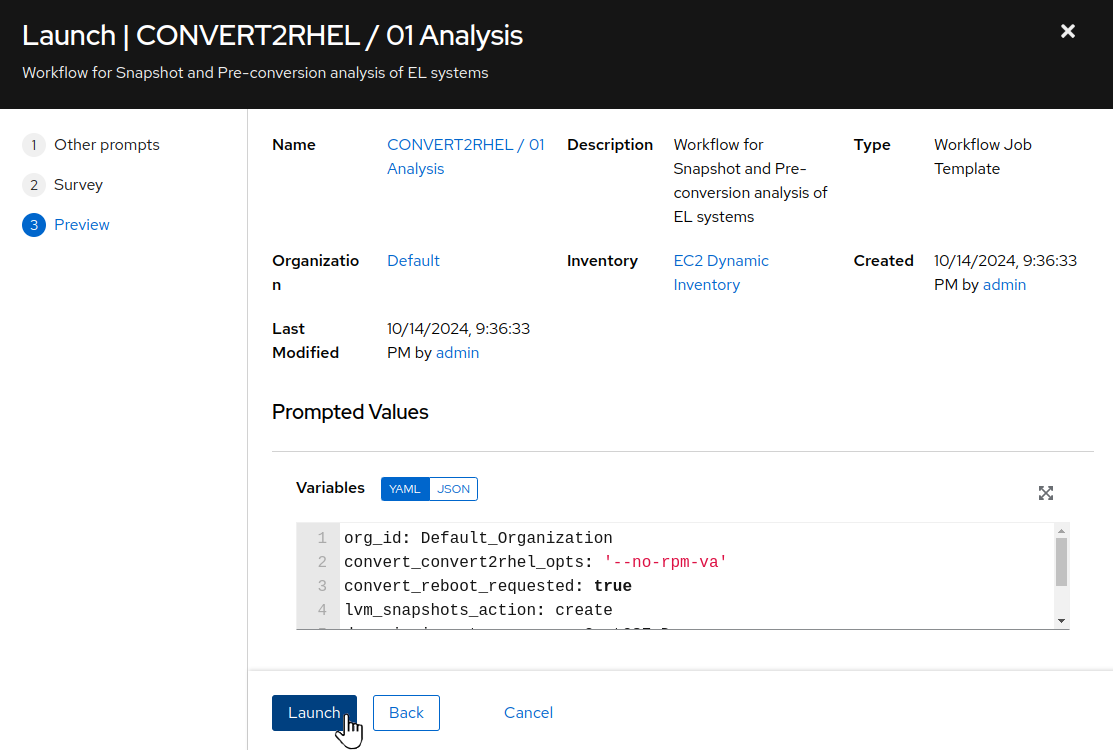
Task: Open the CONVERT2RHEL / 01 Analysis link
Action: (x=465, y=157)
